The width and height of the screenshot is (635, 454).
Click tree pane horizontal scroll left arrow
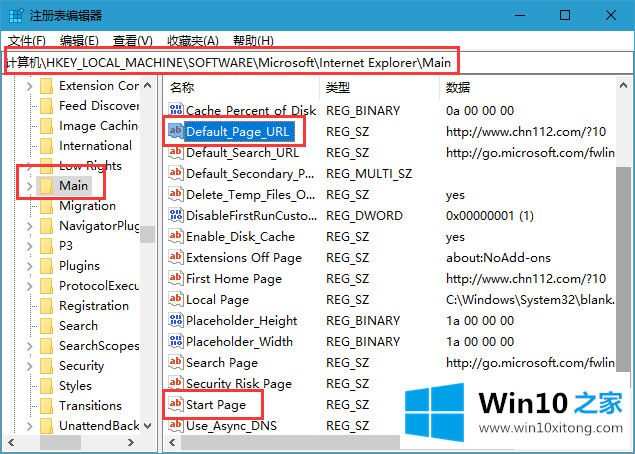[x=11, y=443]
